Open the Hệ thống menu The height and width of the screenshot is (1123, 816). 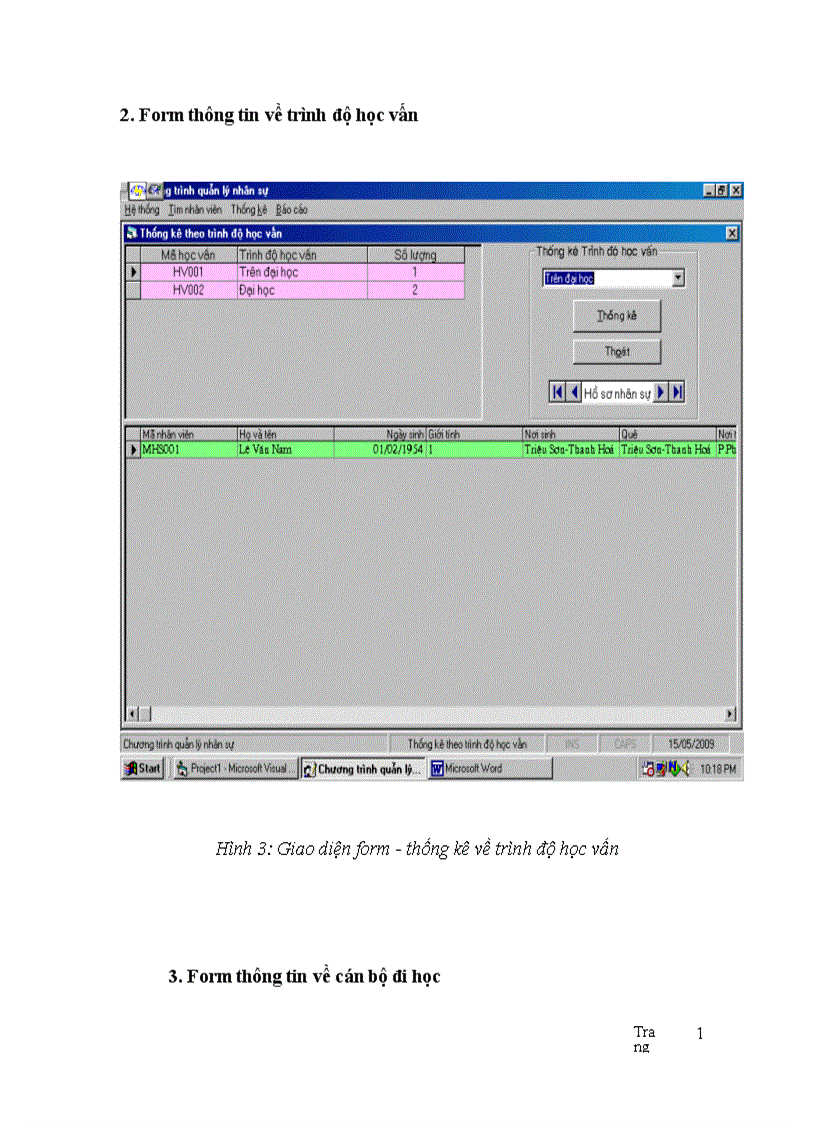click(x=142, y=210)
